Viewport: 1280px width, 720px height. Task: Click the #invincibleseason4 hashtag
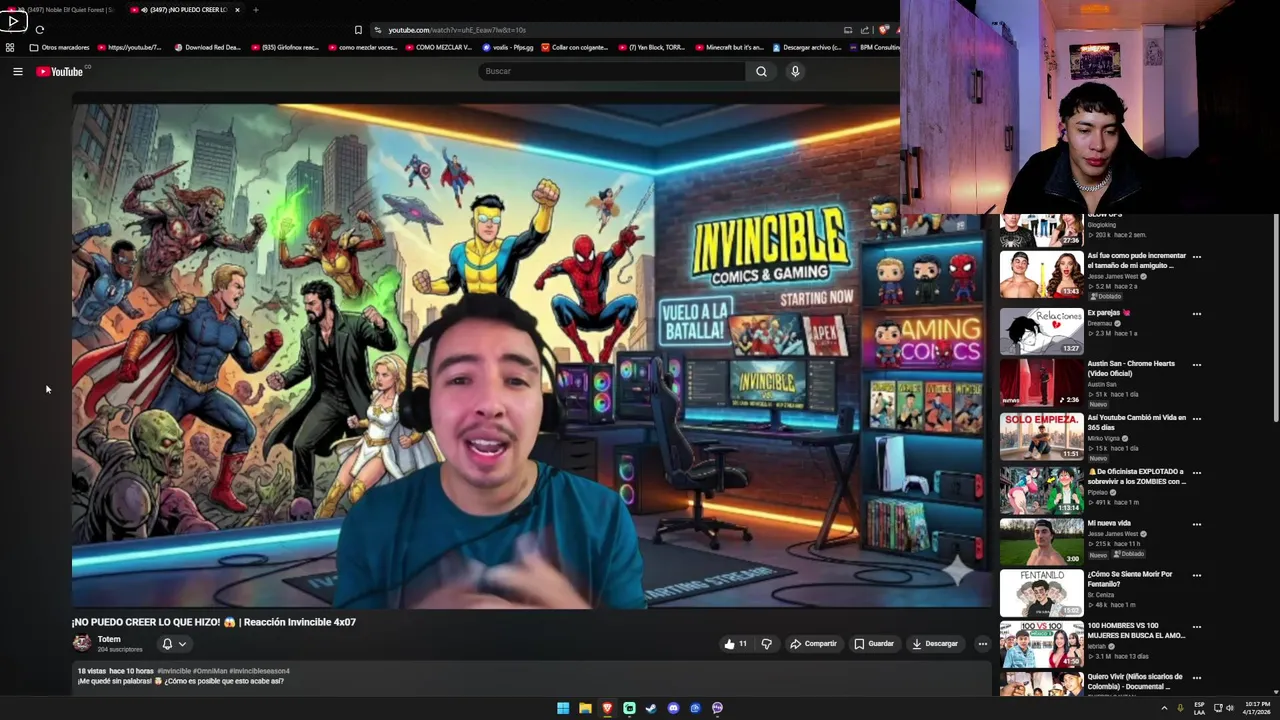[x=259, y=671]
